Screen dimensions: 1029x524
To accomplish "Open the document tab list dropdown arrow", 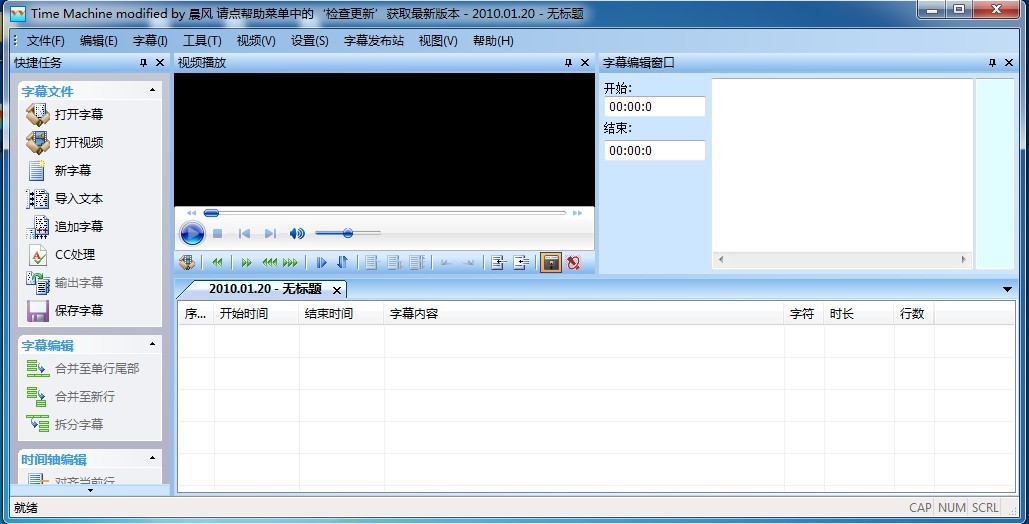I will (x=1006, y=289).
